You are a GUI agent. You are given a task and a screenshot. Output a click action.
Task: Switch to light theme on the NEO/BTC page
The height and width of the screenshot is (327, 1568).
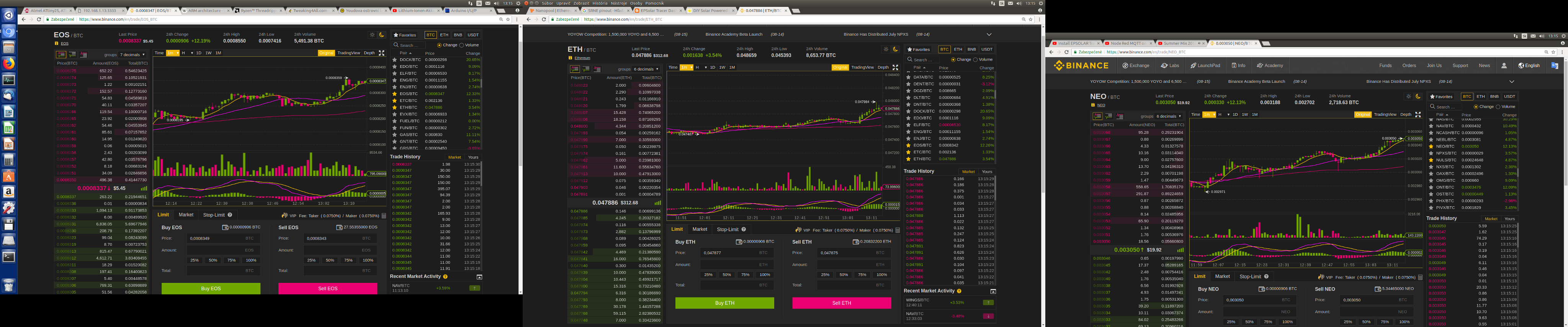pos(1408,96)
